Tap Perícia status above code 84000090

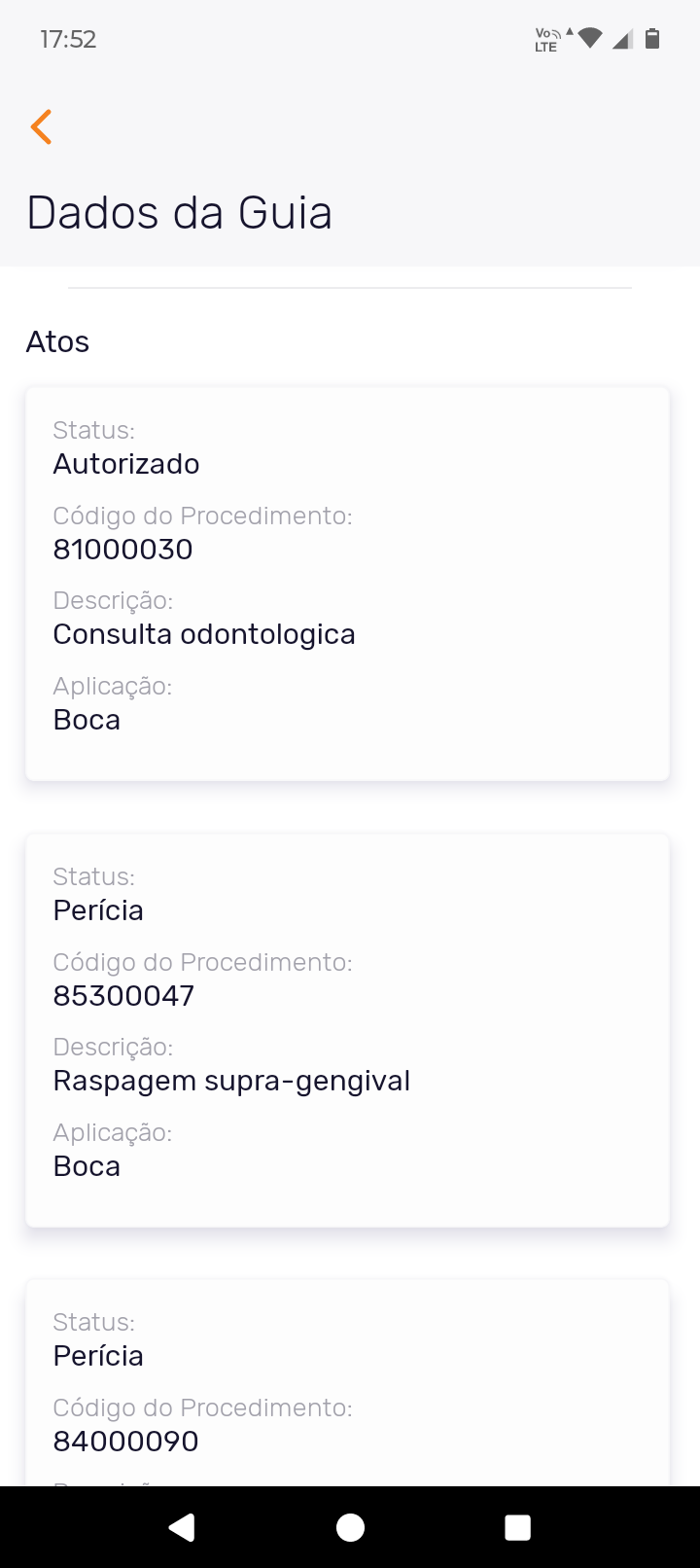[98, 1356]
